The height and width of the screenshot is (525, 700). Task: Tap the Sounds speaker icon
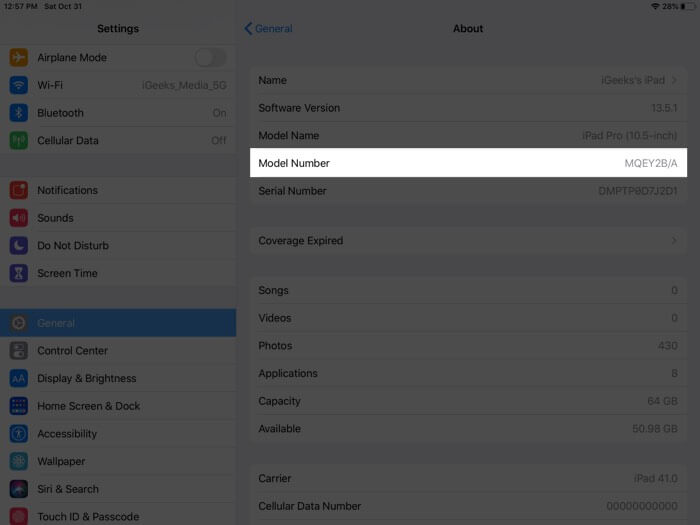(19, 218)
